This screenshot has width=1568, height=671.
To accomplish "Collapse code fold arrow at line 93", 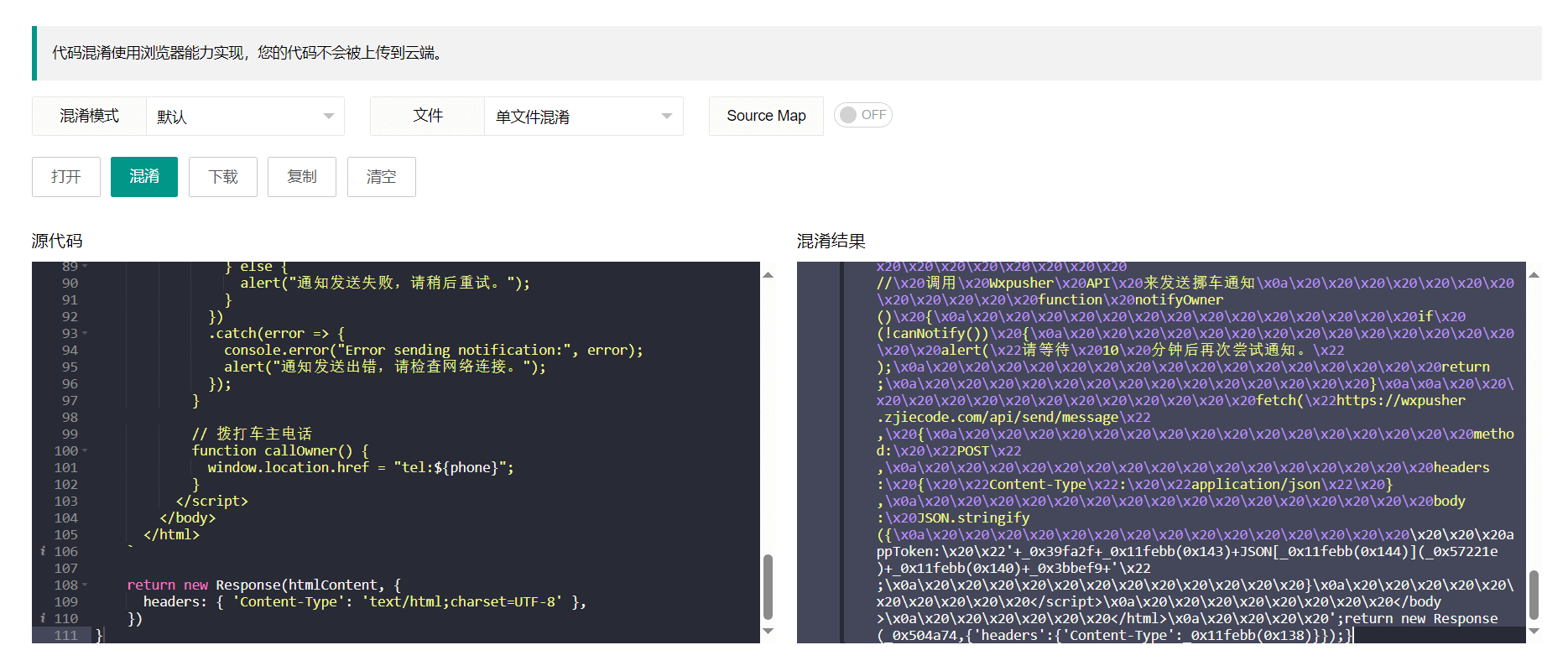I will coord(85,334).
